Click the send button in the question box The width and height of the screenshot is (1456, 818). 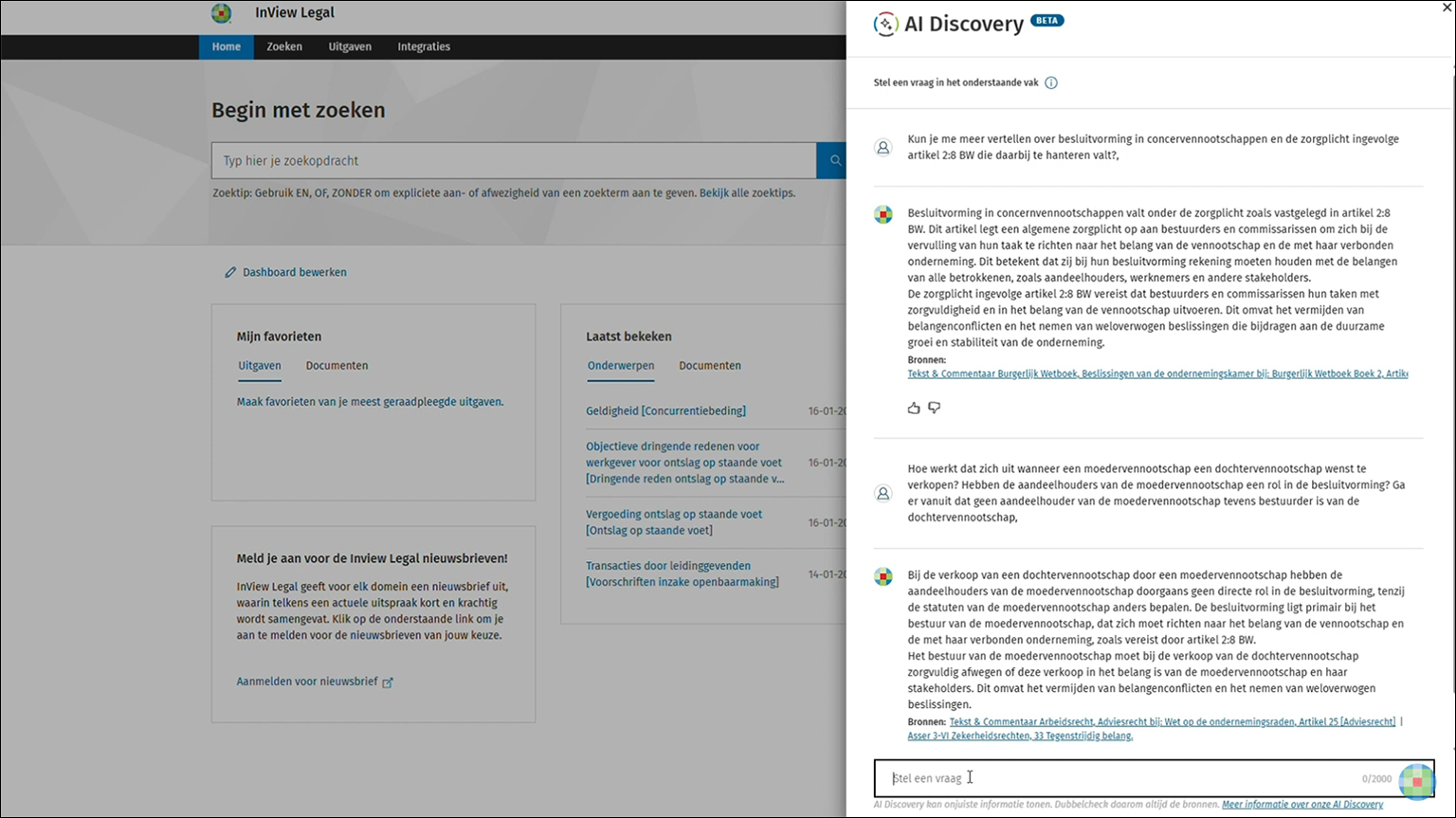(1416, 779)
